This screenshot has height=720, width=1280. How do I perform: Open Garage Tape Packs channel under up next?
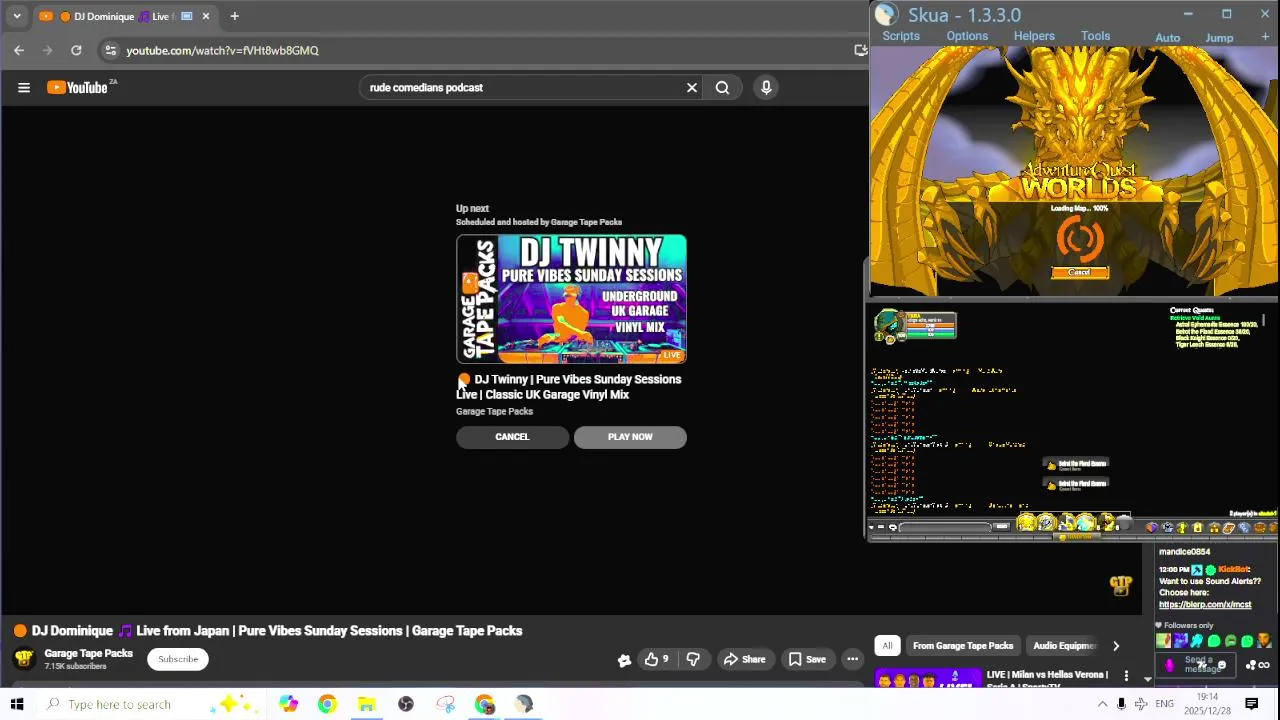tap(494, 412)
